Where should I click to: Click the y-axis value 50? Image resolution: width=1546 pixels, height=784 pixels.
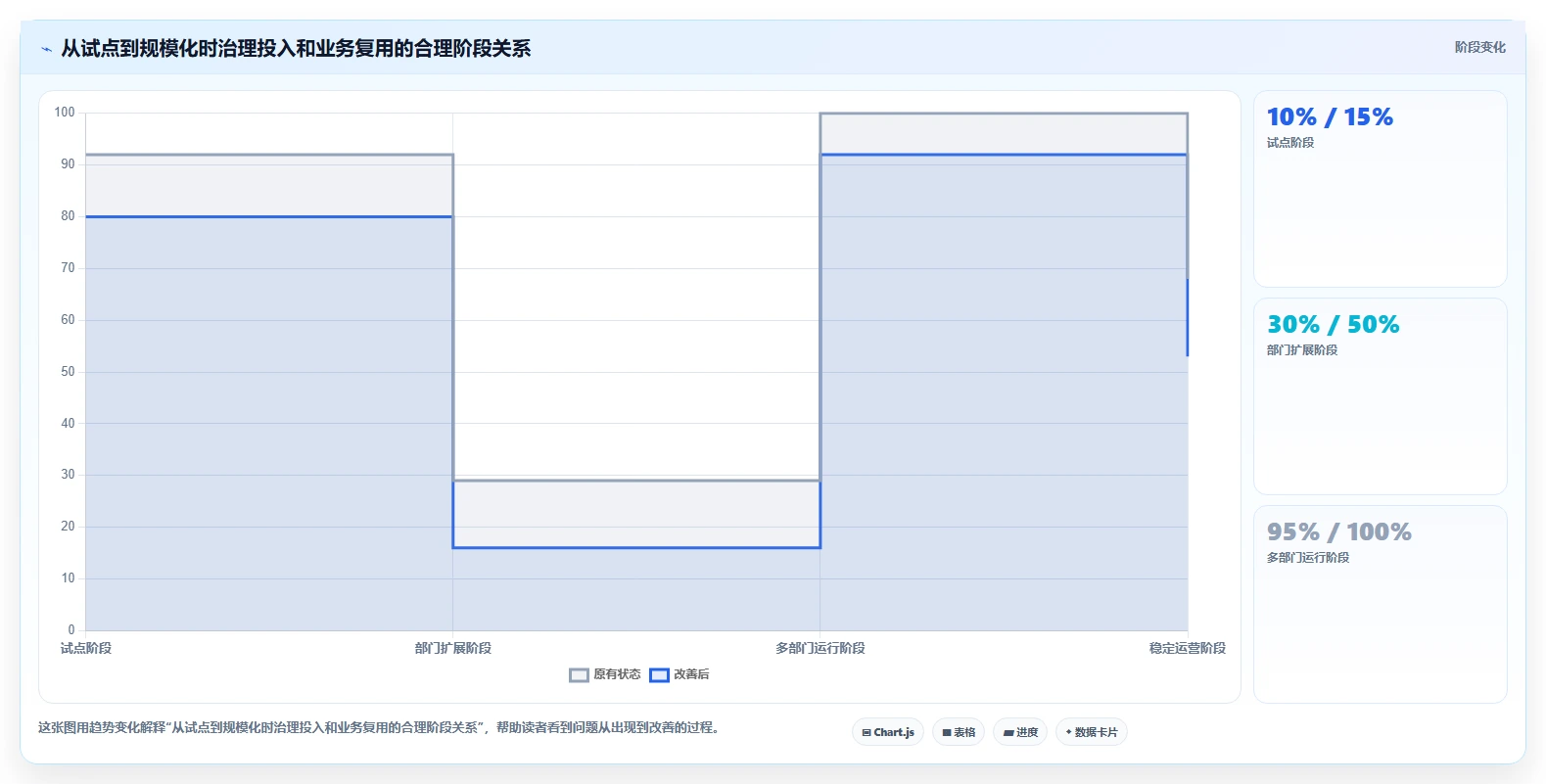click(68, 372)
